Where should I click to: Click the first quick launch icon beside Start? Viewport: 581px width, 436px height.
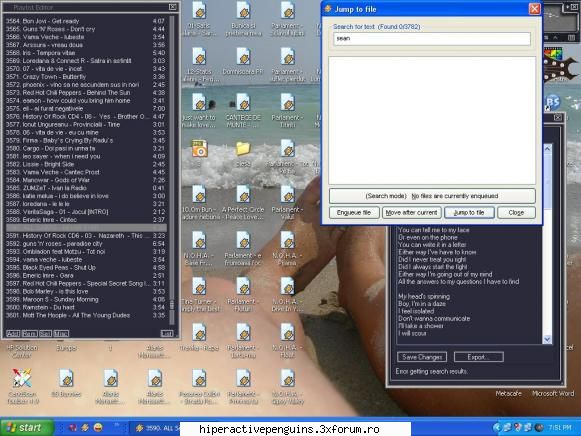(x=73, y=428)
